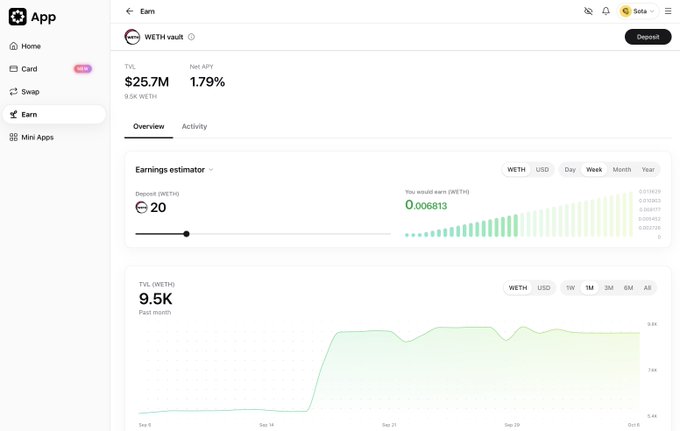Viewport: 680px width, 431px height.
Task: Open Mini Apps in the sidebar
Action: [54, 137]
